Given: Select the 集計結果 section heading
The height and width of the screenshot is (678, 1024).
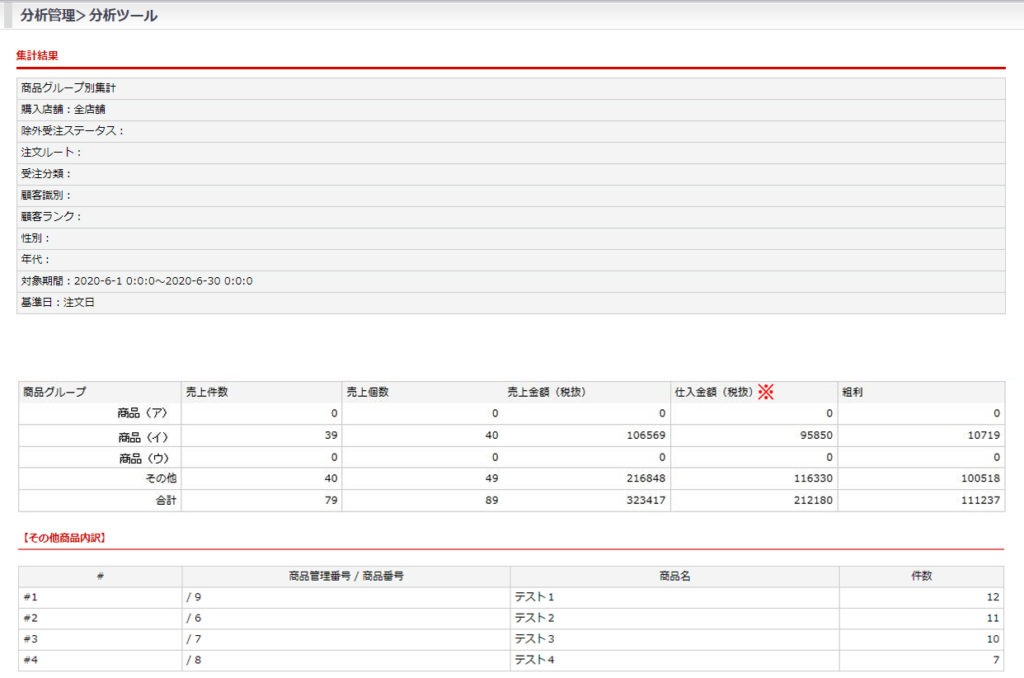Looking at the screenshot, I should 37,56.
